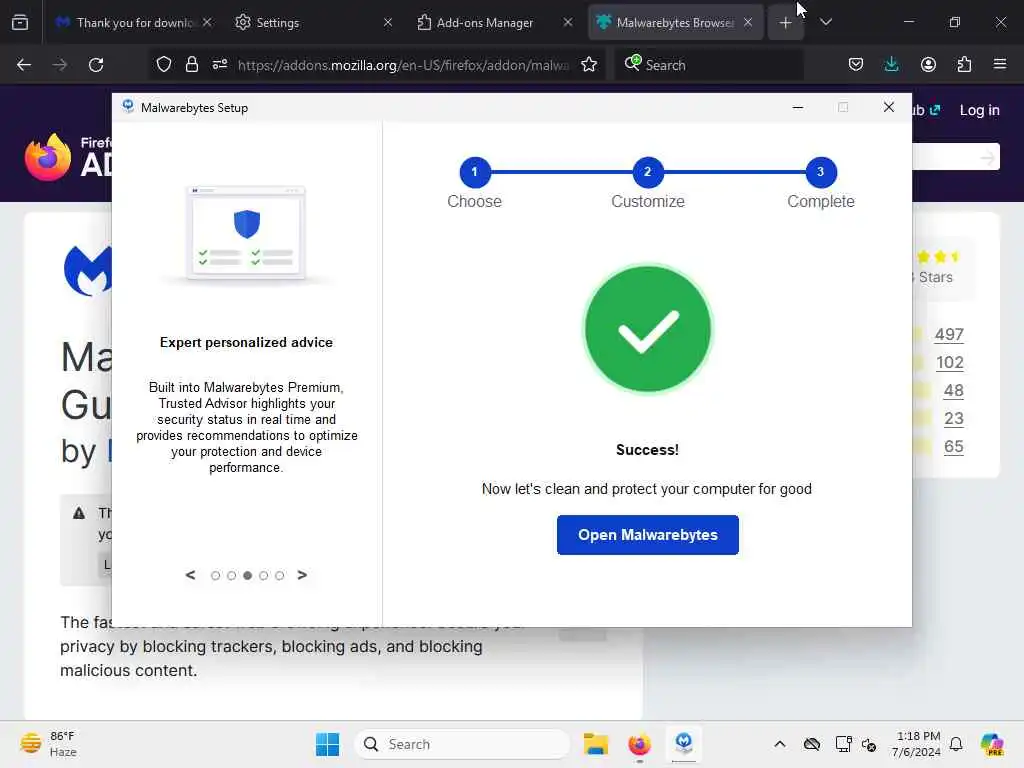Image resolution: width=1024 pixels, height=768 pixels.
Task: Click the Firefox Add-ons logo
Action: point(67,157)
